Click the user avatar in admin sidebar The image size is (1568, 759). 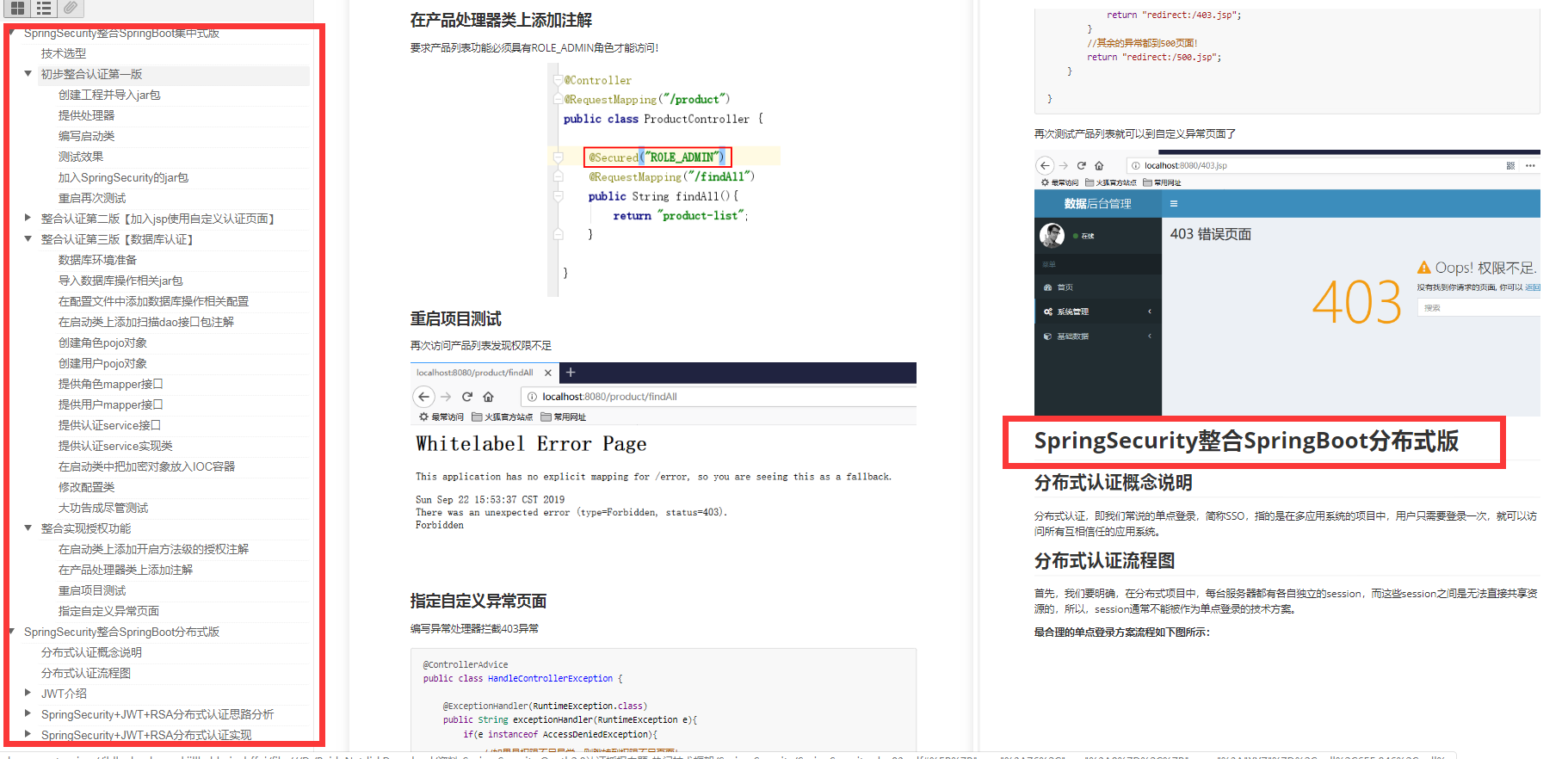pos(1052,235)
